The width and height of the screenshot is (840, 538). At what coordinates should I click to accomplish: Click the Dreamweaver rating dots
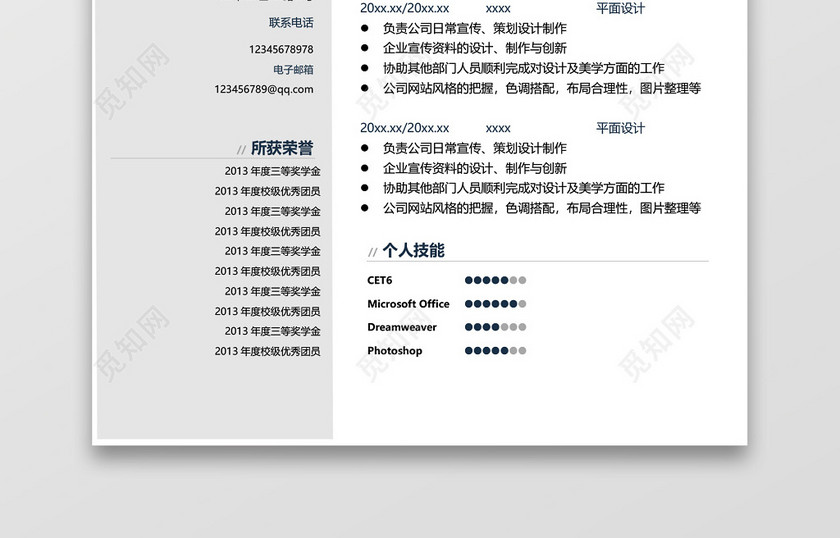[x=496, y=327]
